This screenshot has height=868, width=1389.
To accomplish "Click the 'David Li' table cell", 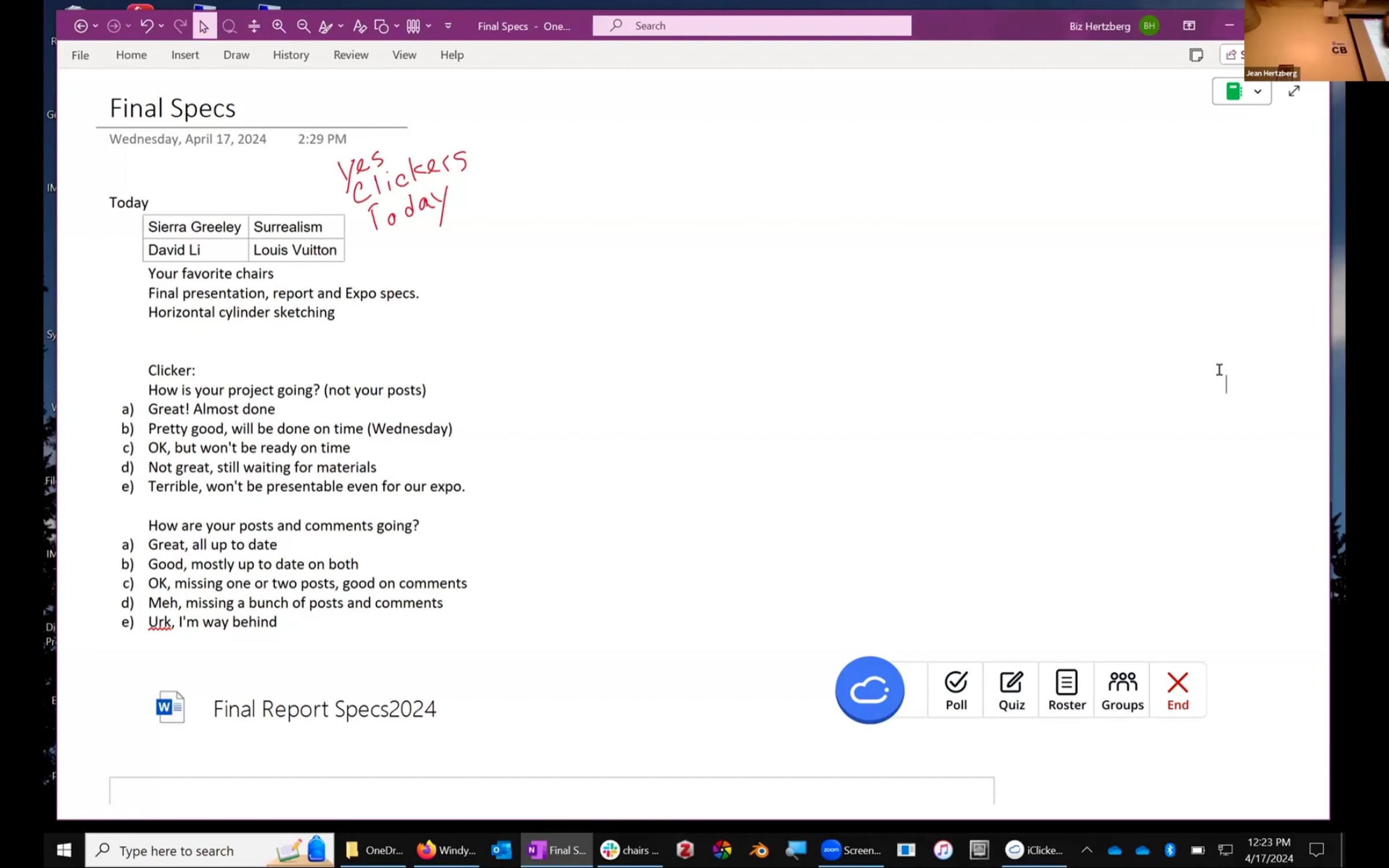I will click(x=195, y=250).
